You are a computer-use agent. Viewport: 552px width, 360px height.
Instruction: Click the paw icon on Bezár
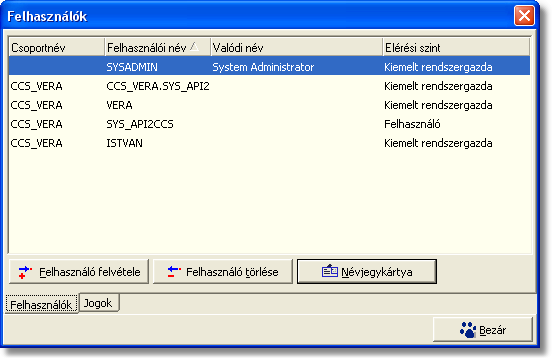pos(468,330)
